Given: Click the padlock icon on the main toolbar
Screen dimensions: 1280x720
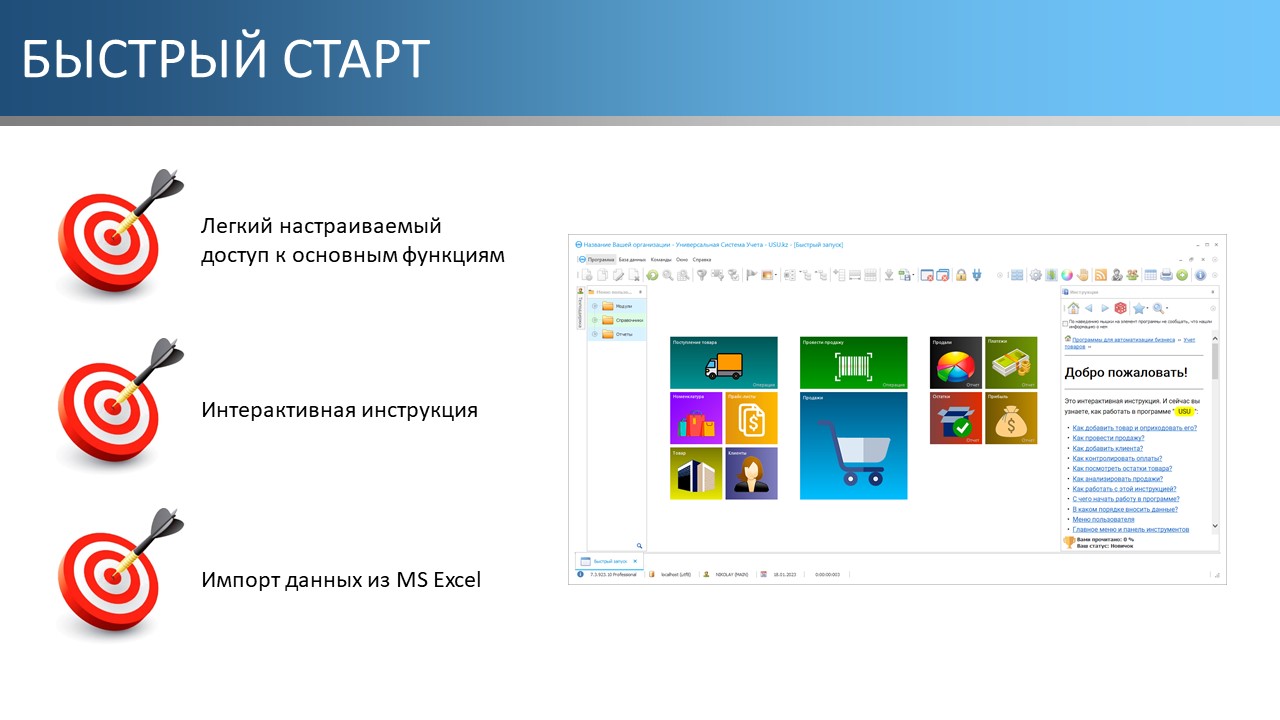Looking at the screenshot, I should pos(961,275).
